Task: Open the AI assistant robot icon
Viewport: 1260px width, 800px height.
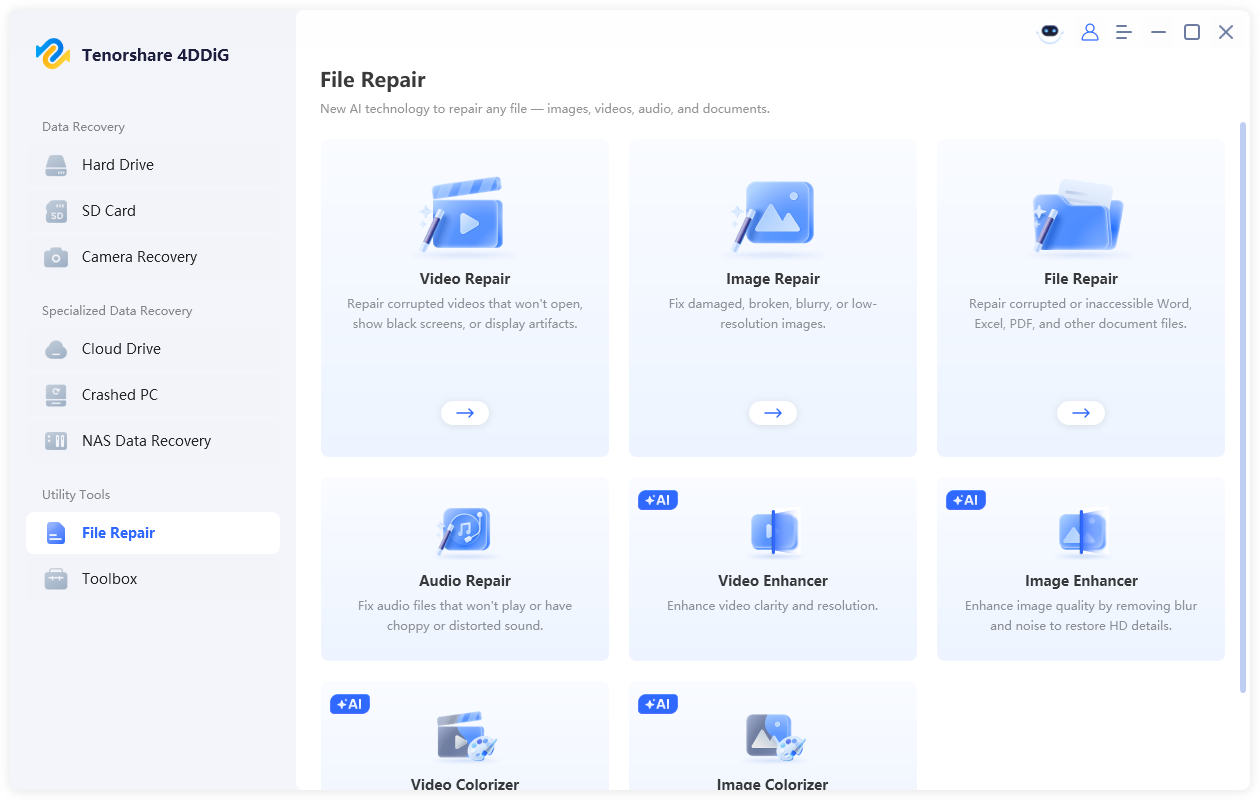Action: (x=1049, y=32)
